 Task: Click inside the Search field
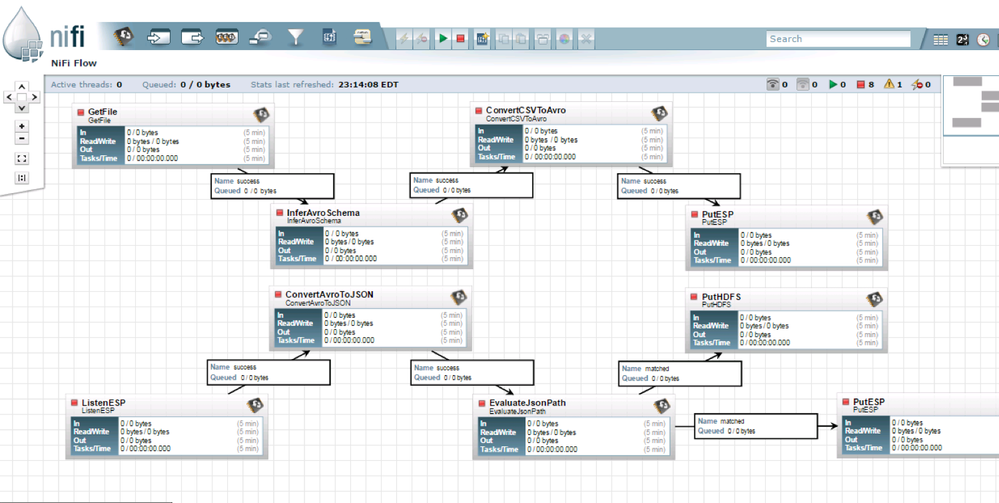tap(838, 39)
